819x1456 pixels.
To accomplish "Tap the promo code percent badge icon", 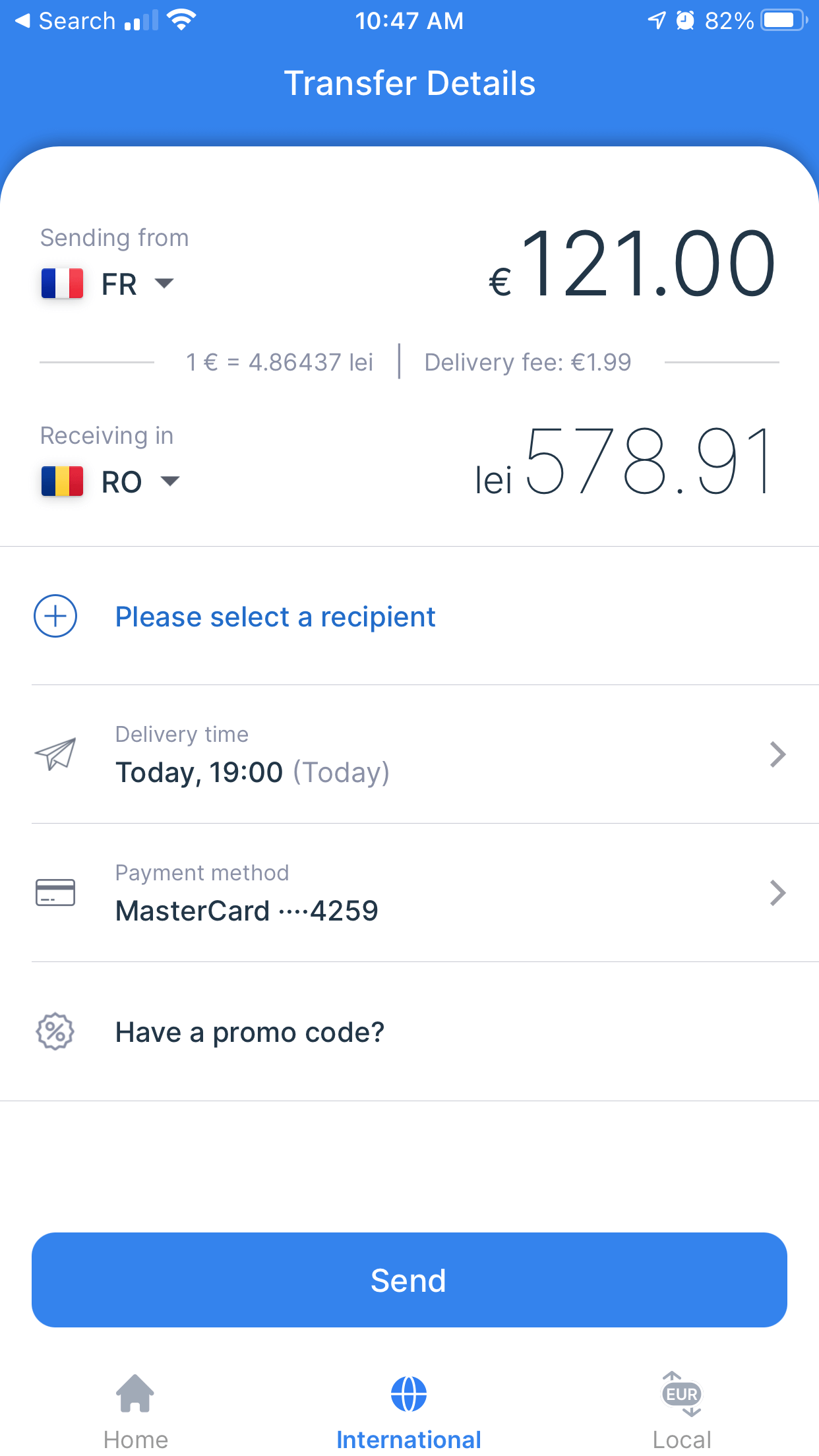I will pyautogui.click(x=55, y=1031).
